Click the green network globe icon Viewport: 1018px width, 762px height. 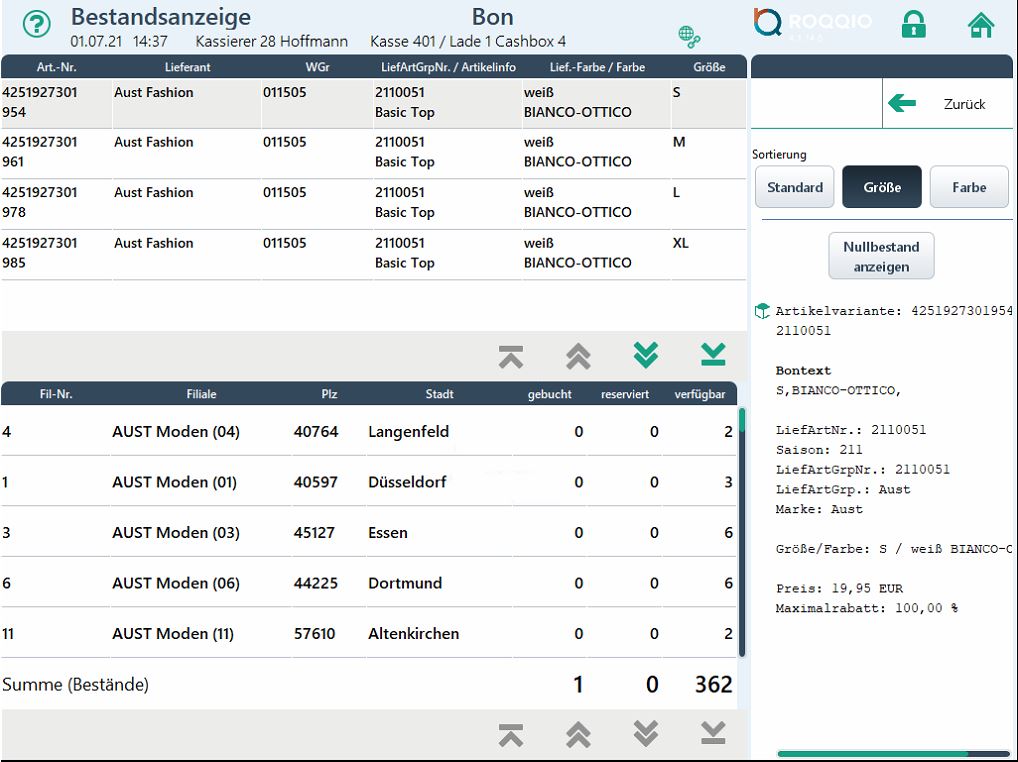[x=689, y=37]
